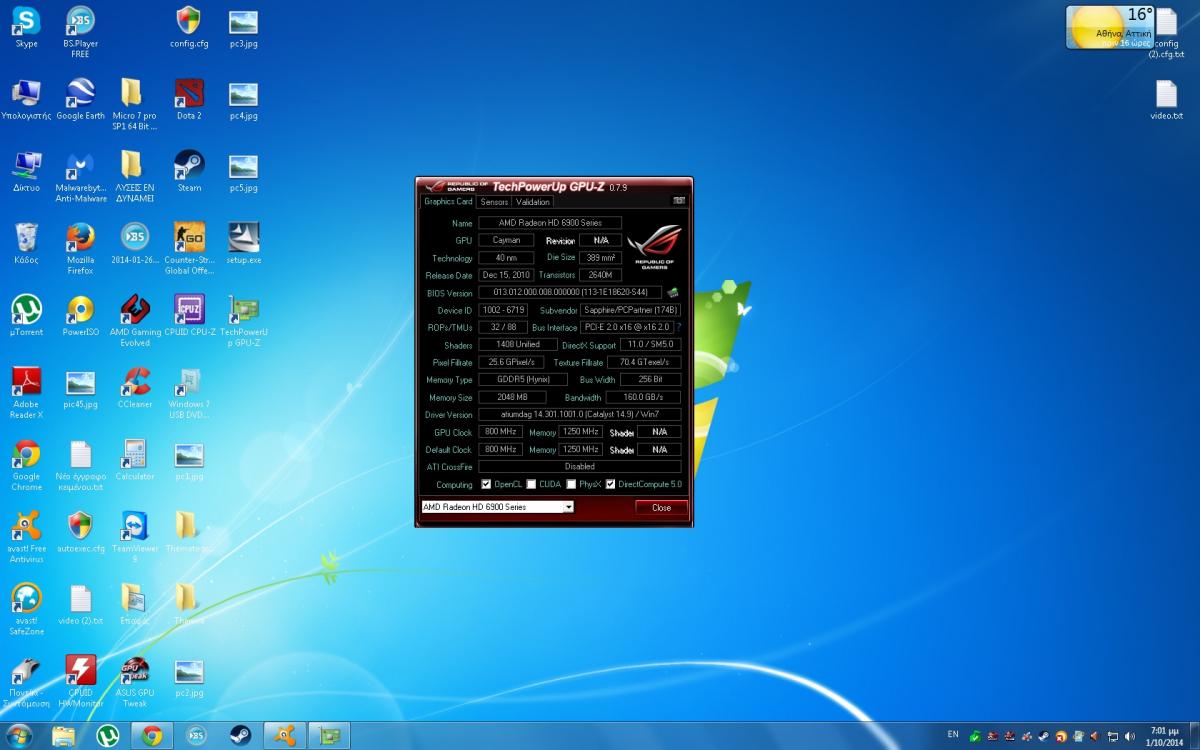This screenshot has width=1200, height=750.
Task: Uncheck the OpenCL checkbox
Action: tap(486, 484)
